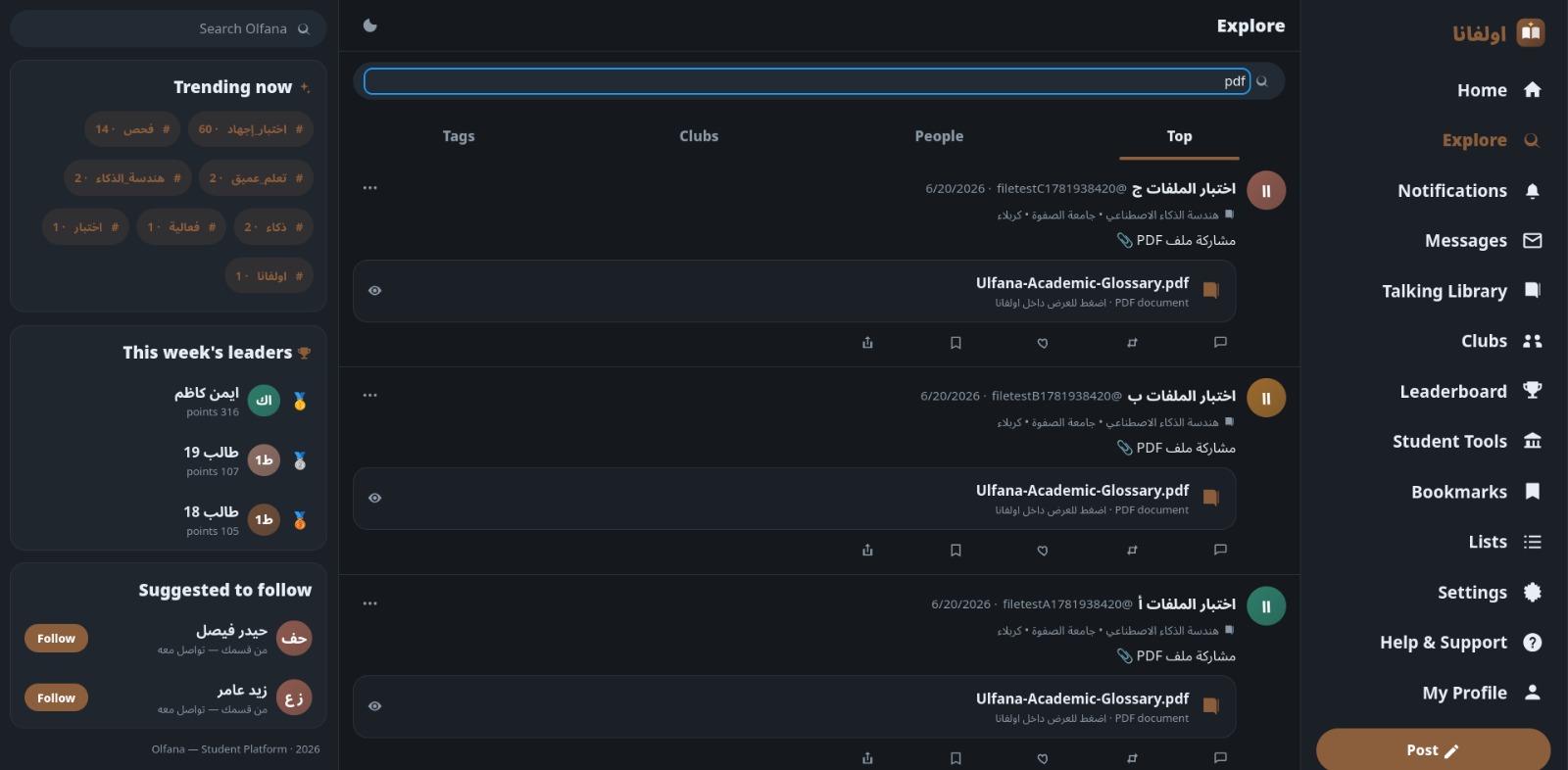Viewport: 1568px width, 770px height.
Task: Follow حيدر فيصل
Action: click(56, 639)
